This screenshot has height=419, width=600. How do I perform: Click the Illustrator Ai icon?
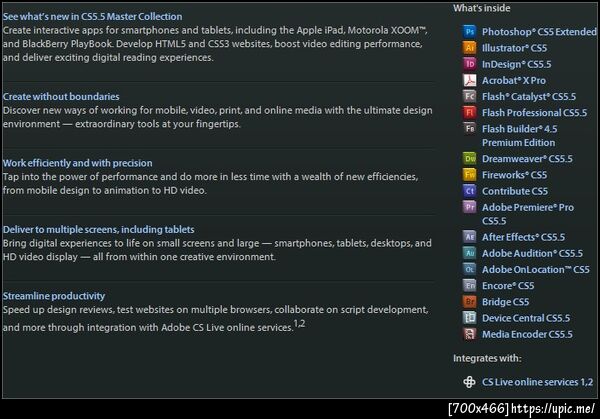pos(470,47)
